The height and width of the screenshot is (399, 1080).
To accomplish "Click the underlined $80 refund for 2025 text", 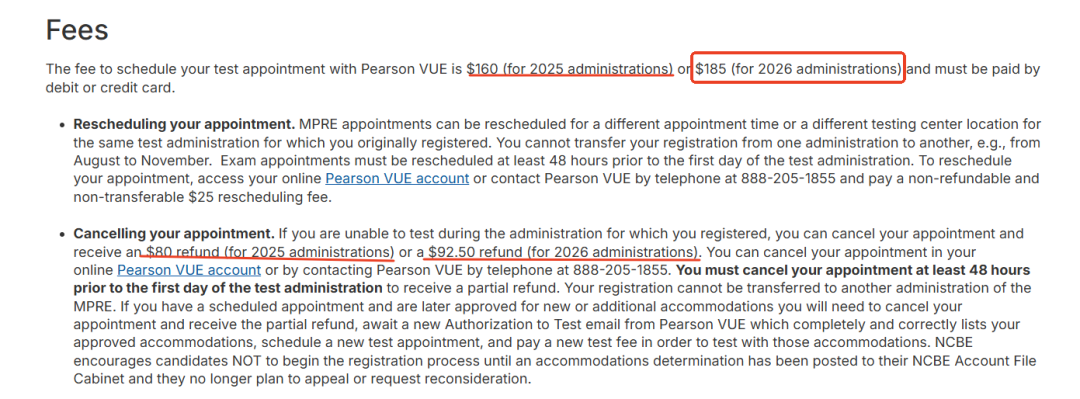I will [270, 252].
